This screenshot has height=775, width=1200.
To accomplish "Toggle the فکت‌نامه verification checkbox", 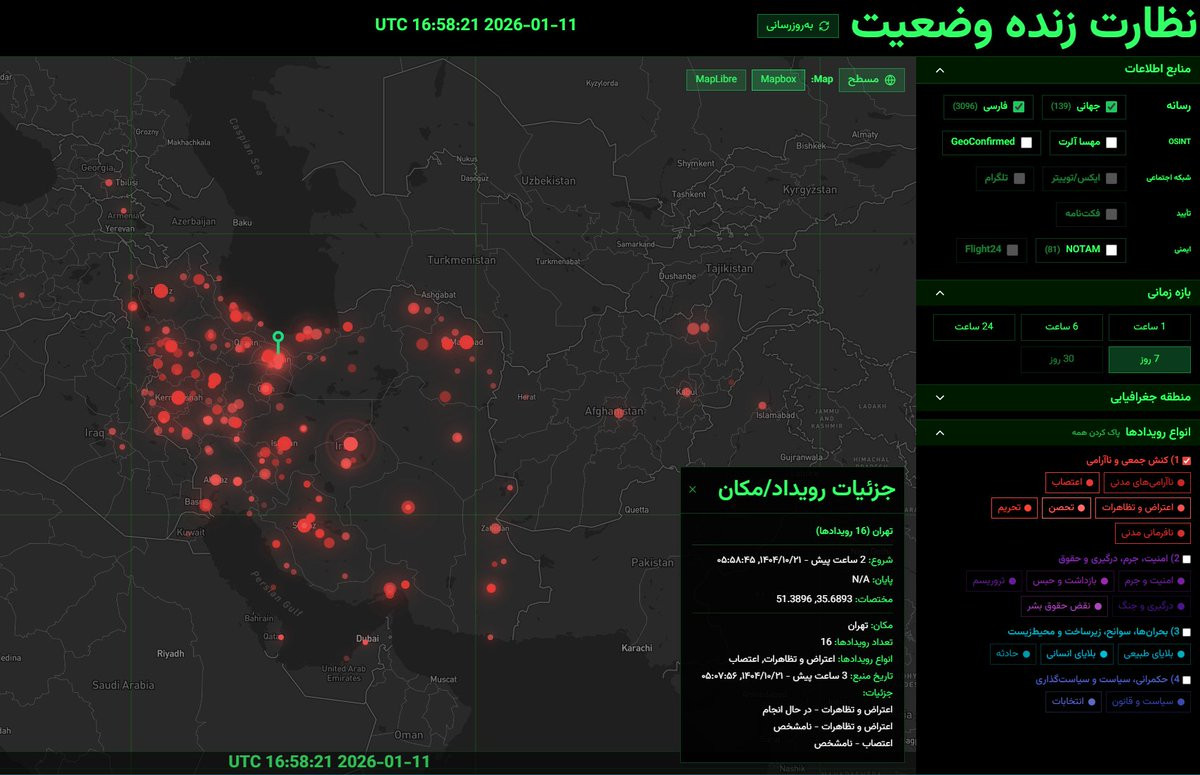I will pyautogui.click(x=1111, y=213).
